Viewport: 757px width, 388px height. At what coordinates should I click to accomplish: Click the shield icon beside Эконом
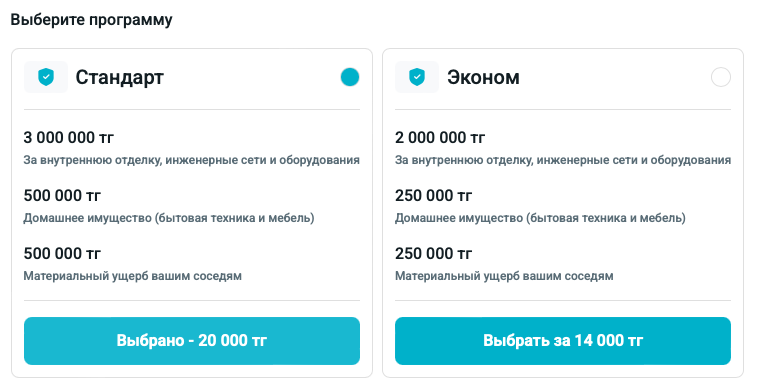(417, 77)
